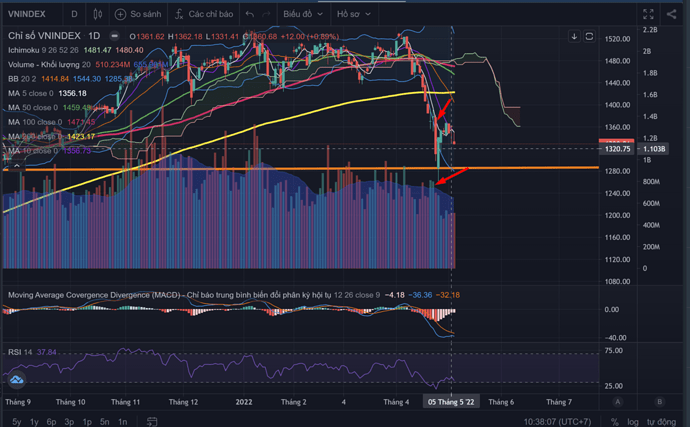Click the -40.00 level on MACD scale
Viewport: 690px width, 427px height.
pos(615,338)
